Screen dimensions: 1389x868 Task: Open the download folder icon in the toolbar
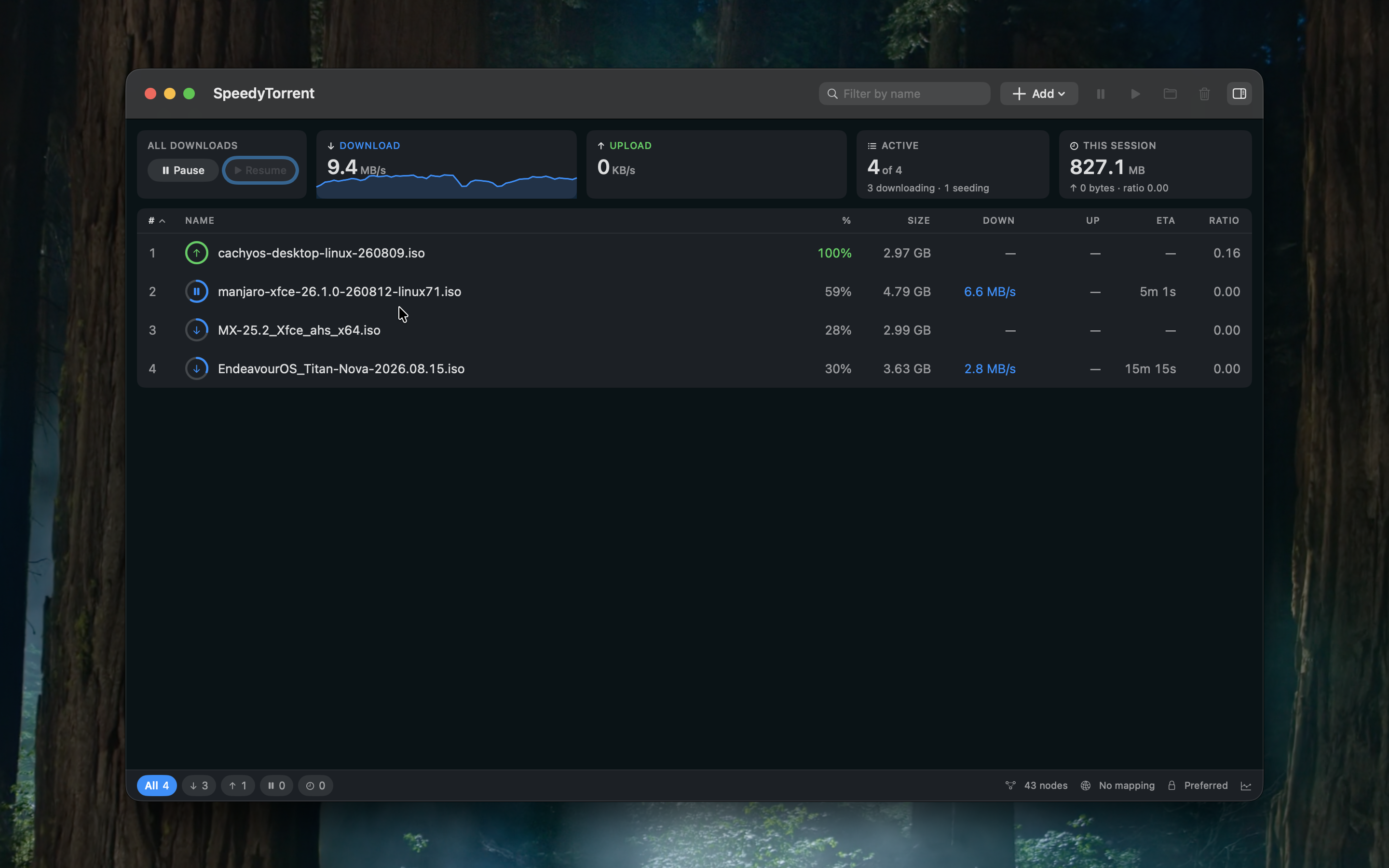1170,94
